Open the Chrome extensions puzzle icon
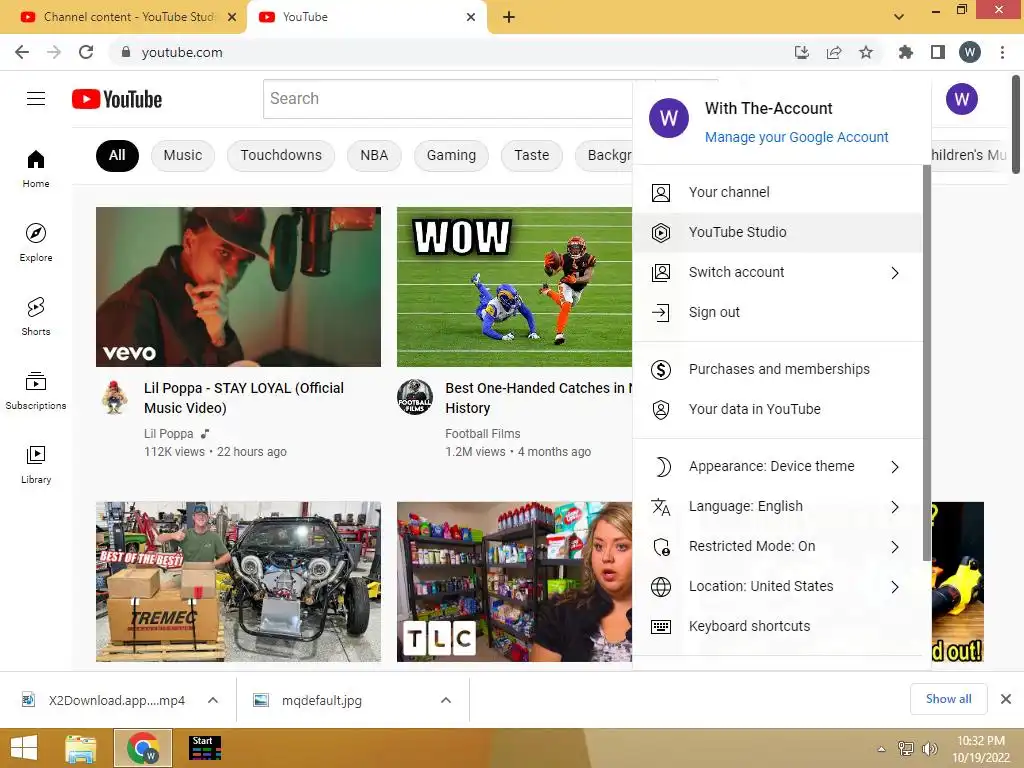The width and height of the screenshot is (1024, 768). pos(905,52)
